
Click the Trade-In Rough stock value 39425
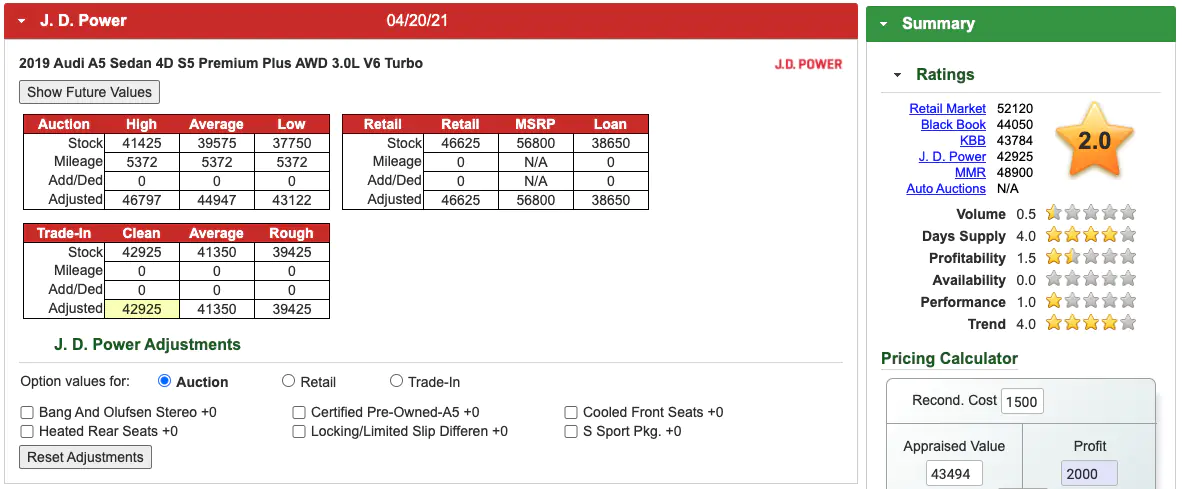[292, 252]
